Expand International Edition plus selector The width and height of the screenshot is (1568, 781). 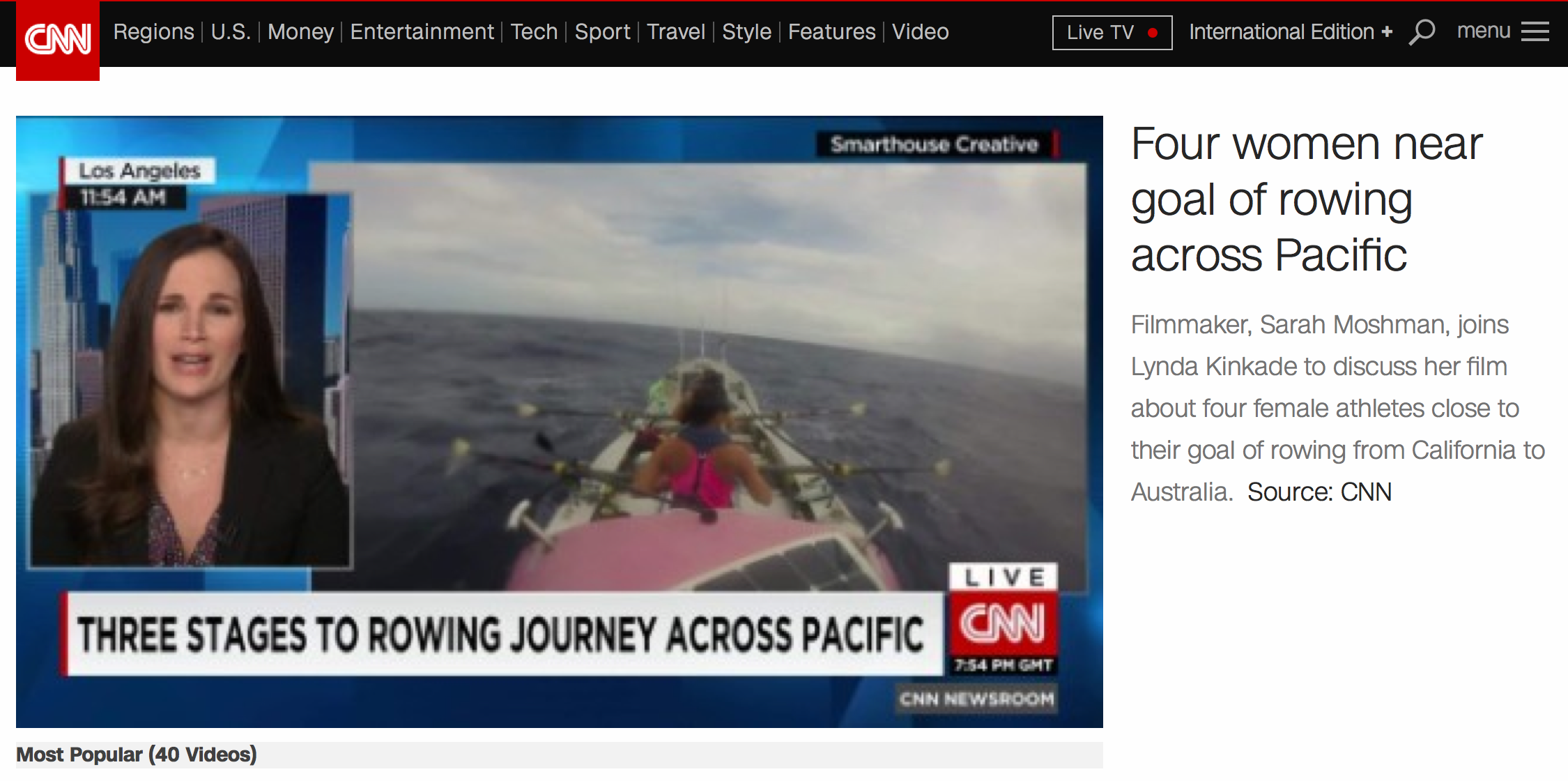point(1290,32)
